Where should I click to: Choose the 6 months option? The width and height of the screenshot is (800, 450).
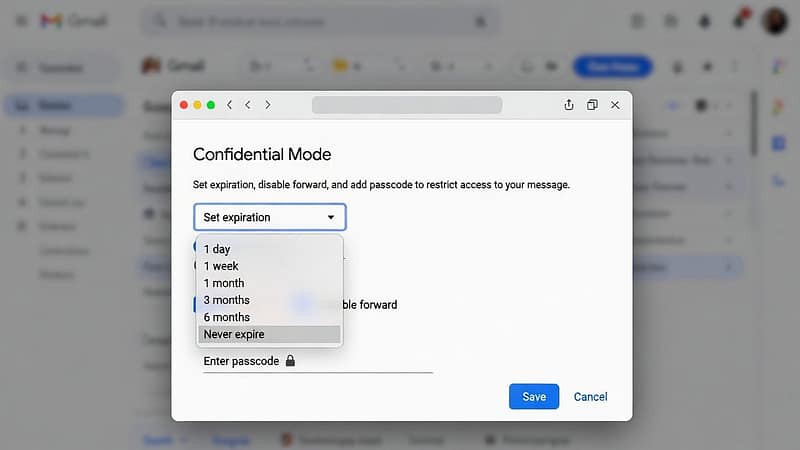[269, 317]
